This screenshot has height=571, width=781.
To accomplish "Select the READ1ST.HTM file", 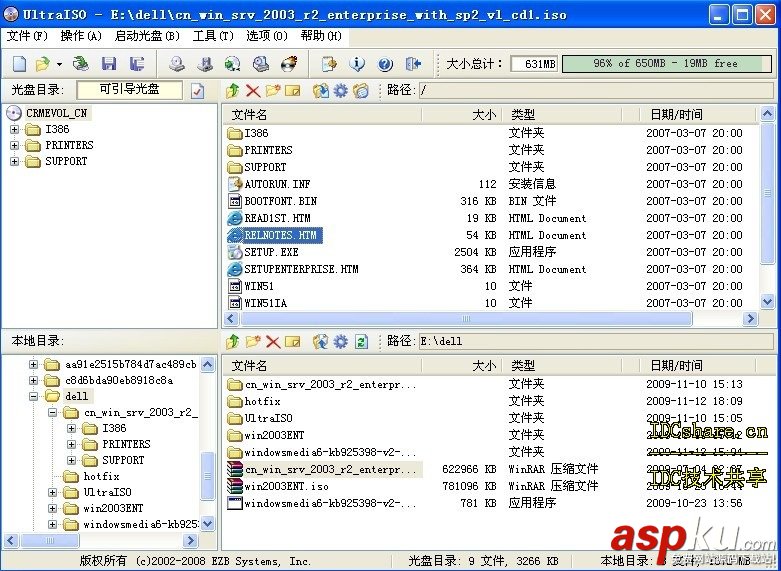I will pyautogui.click(x=277, y=218).
